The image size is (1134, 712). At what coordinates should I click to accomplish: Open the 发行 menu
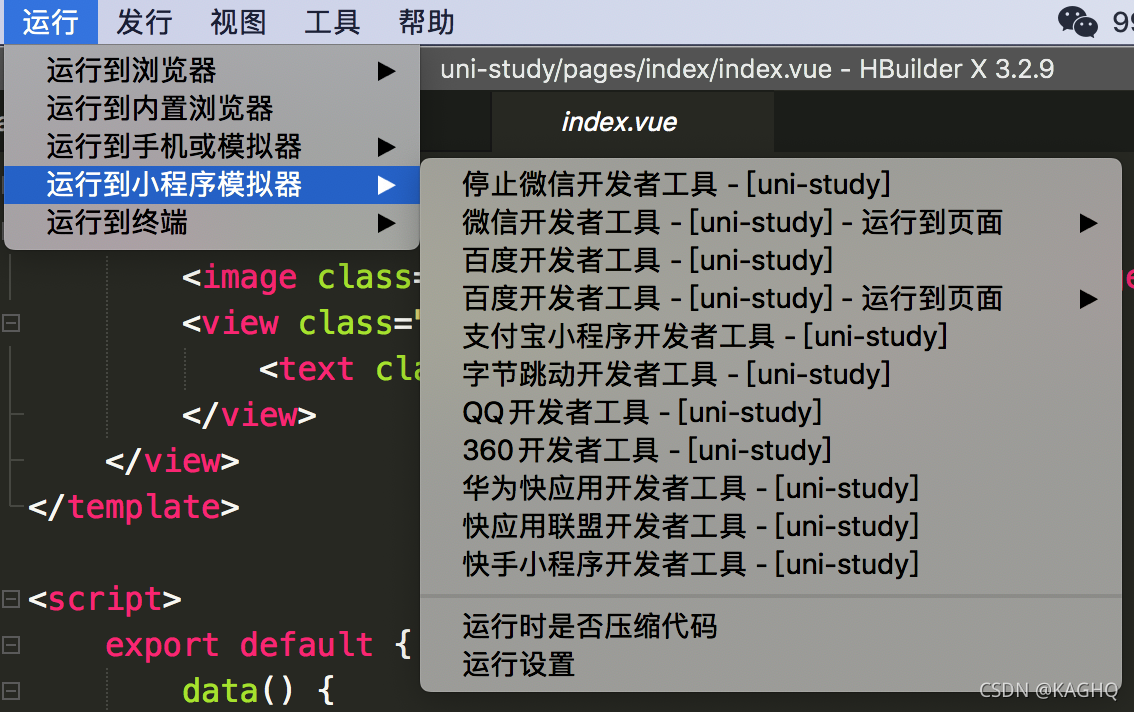pos(144,22)
